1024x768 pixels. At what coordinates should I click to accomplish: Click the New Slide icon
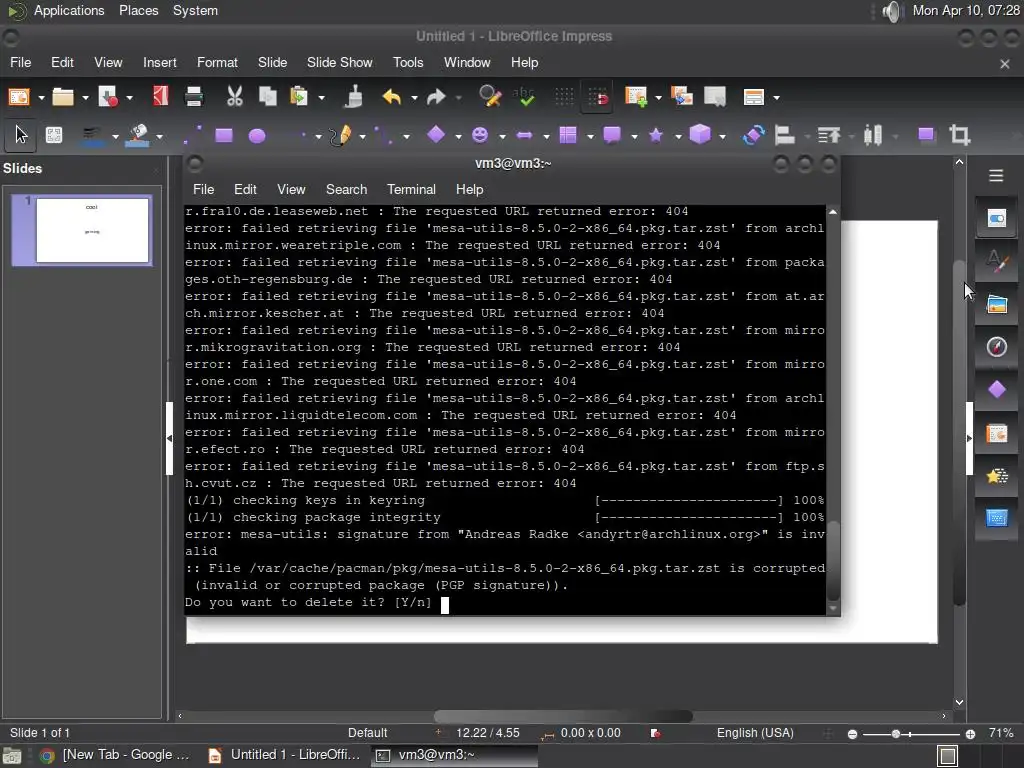(635, 97)
